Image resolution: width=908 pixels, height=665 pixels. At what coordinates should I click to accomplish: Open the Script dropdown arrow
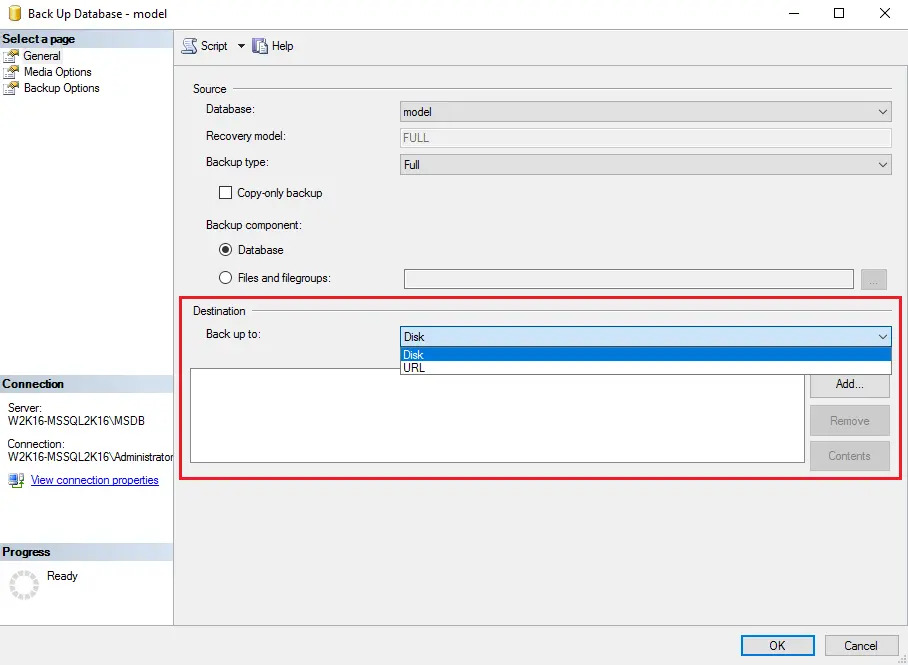(241, 46)
